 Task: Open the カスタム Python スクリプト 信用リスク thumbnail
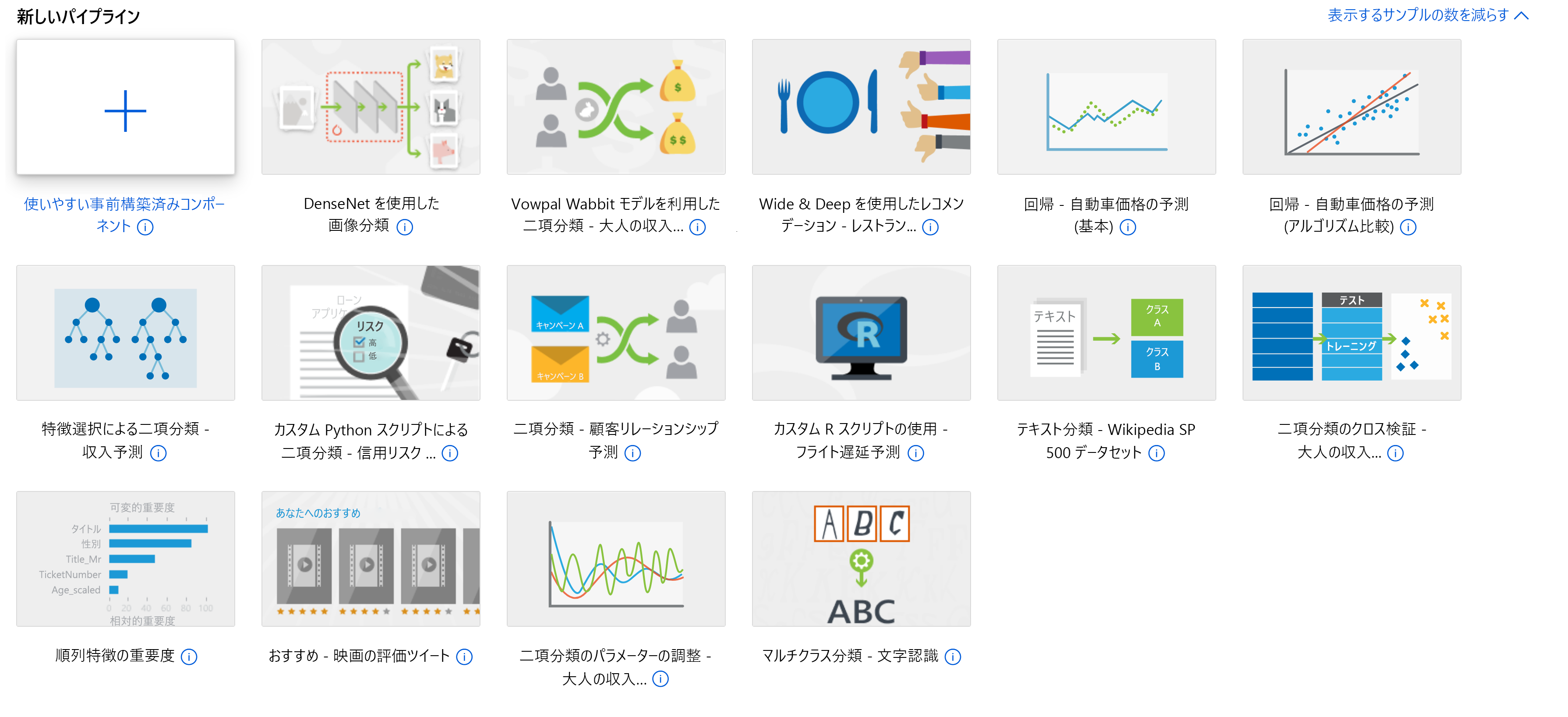coord(371,333)
